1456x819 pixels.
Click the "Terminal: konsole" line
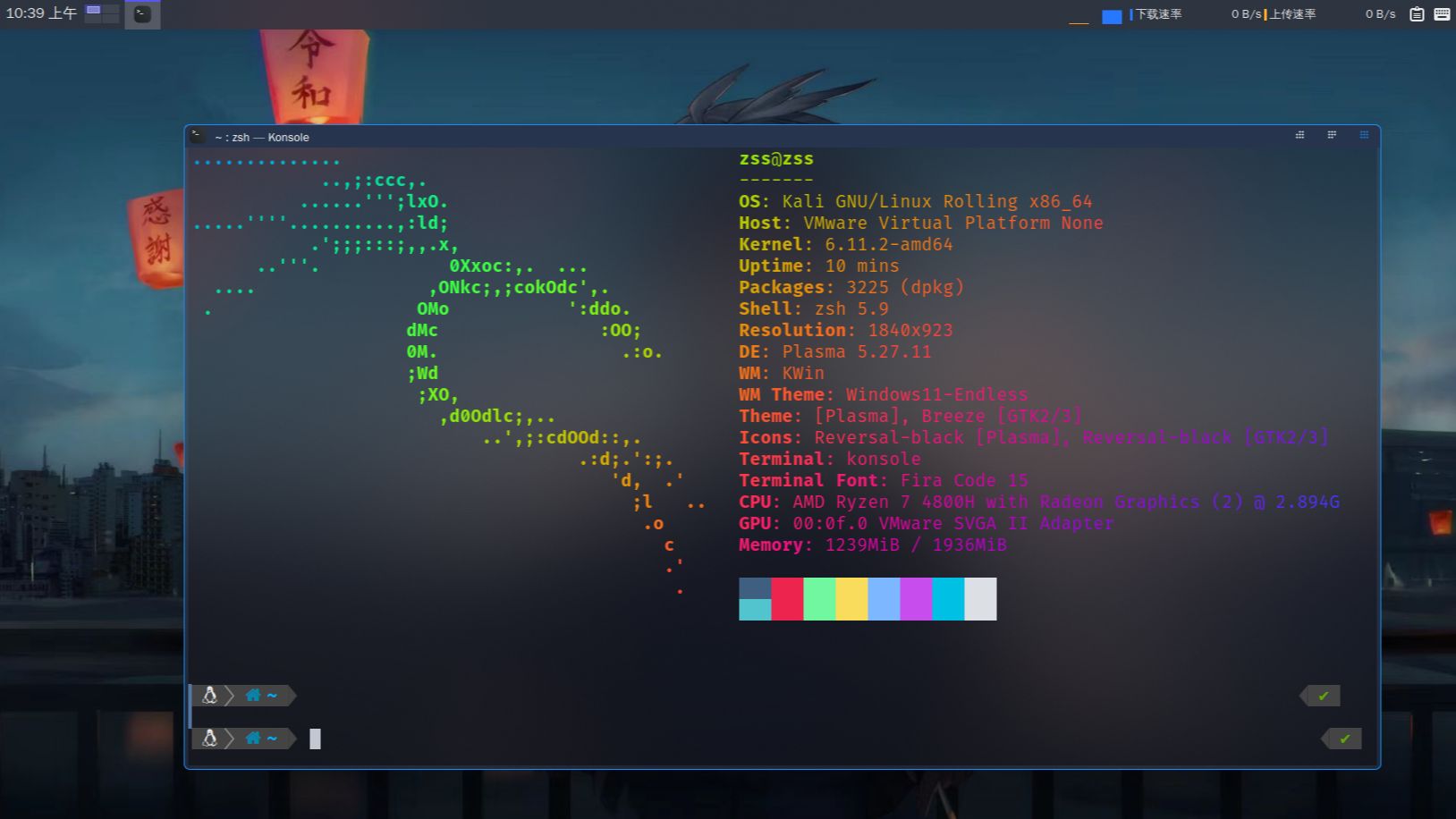point(830,460)
